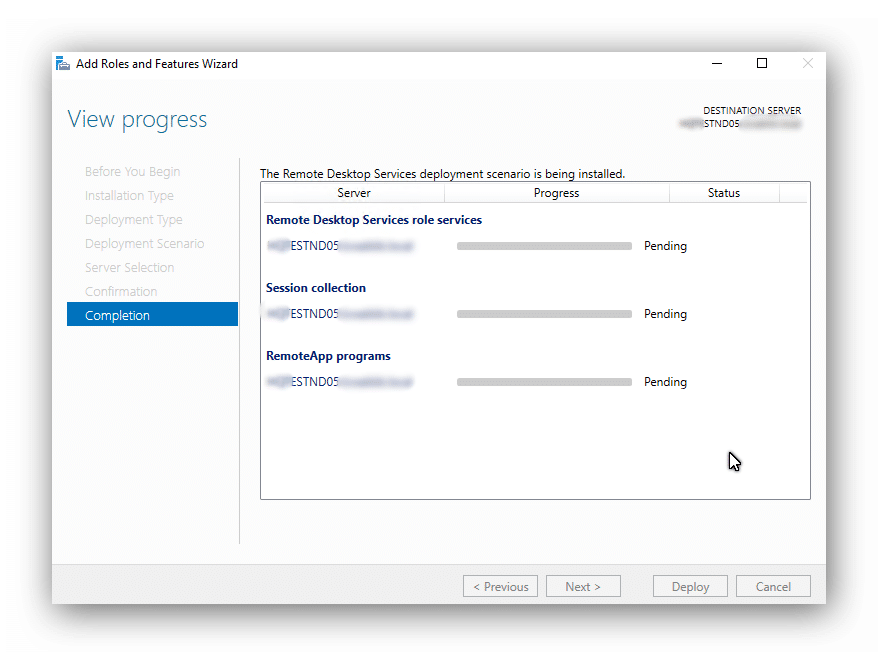Select the Remote Desktop Services role services heading
Image resolution: width=878 pixels, height=656 pixels.
click(x=374, y=220)
